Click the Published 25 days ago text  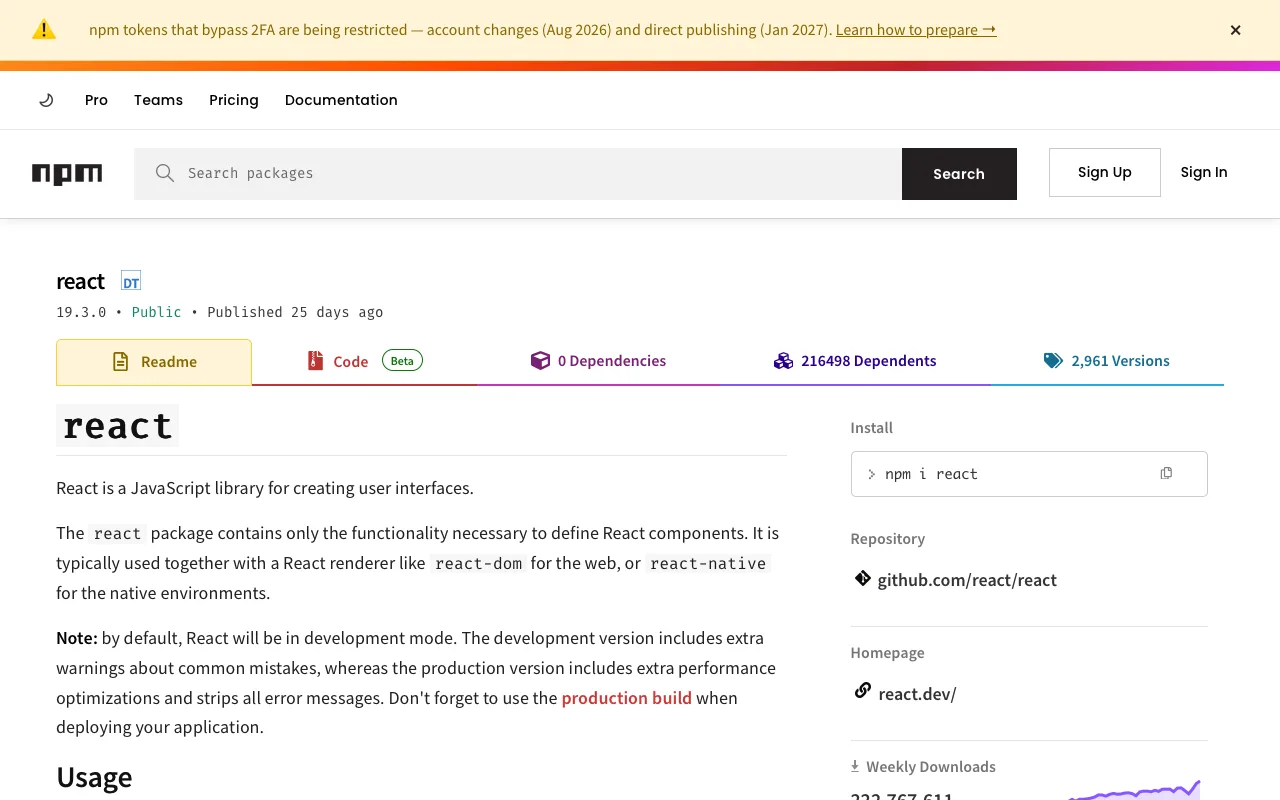(295, 312)
